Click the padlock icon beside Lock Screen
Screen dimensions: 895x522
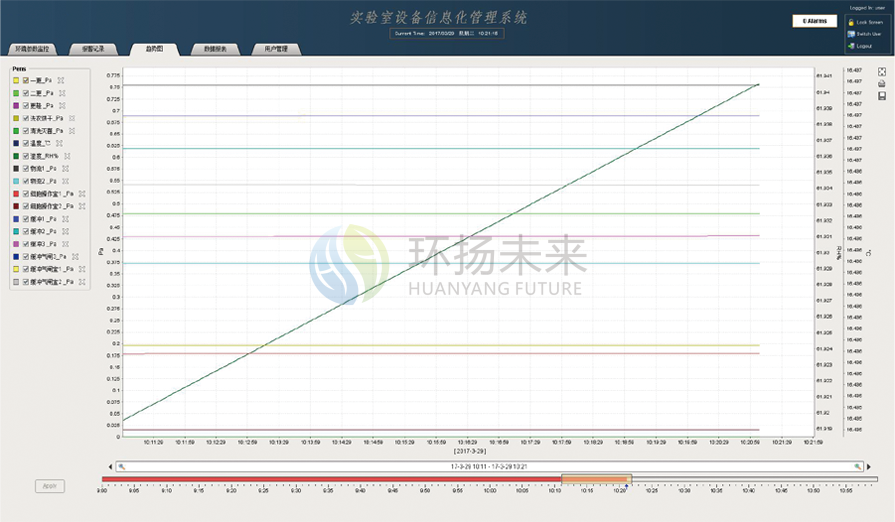851,22
